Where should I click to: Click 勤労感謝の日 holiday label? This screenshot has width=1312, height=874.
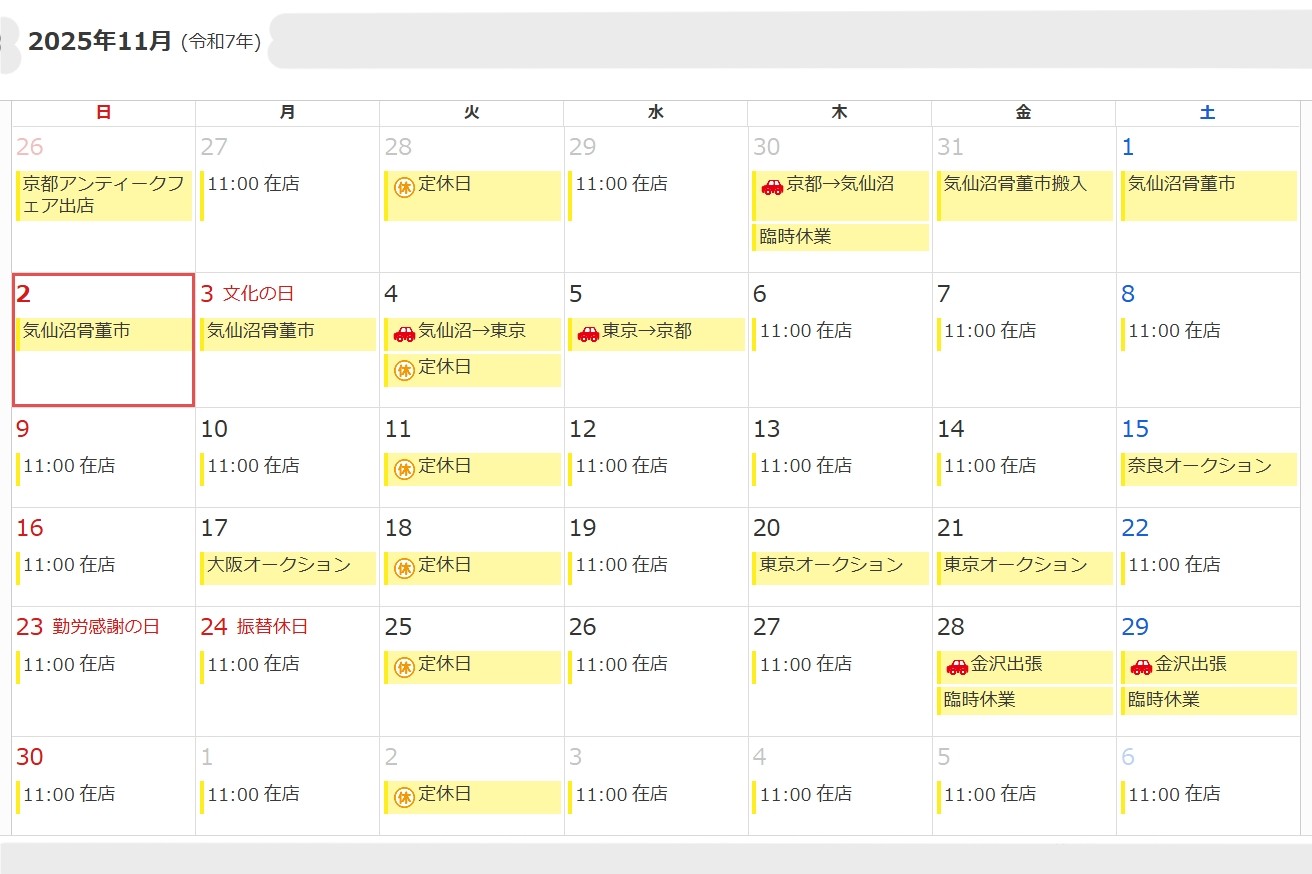(x=106, y=627)
